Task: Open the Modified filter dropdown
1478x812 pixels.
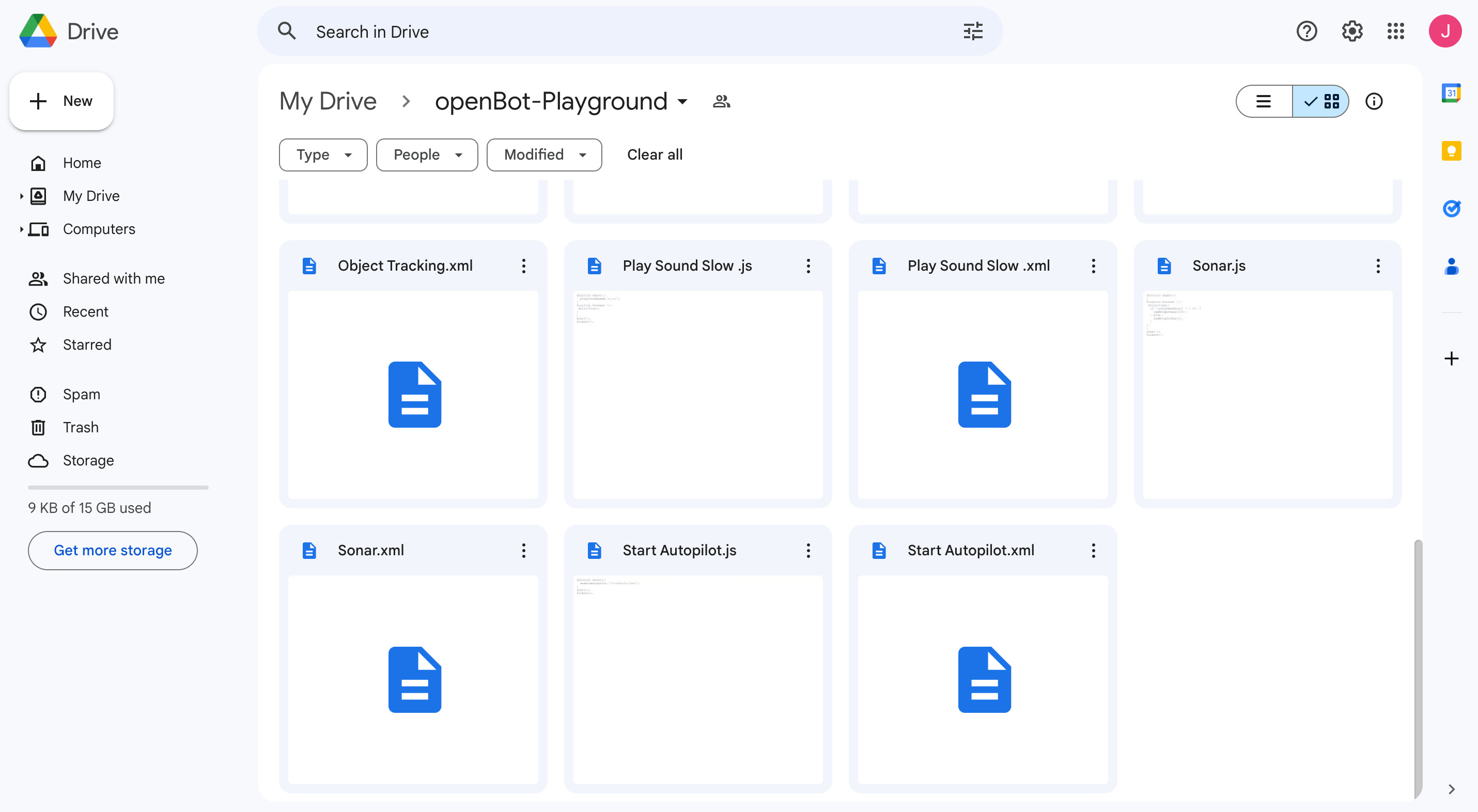Action: (x=544, y=155)
